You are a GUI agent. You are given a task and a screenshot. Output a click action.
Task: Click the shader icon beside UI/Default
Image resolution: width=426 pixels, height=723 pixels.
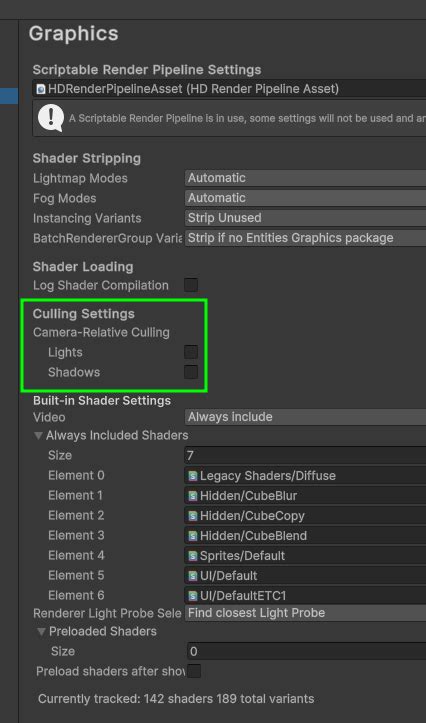193,576
